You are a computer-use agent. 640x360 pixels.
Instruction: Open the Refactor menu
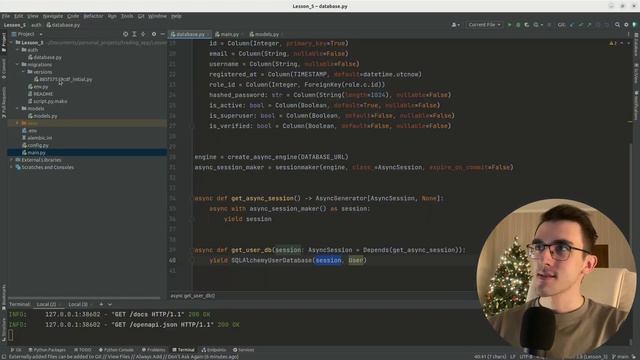pos(93,16)
